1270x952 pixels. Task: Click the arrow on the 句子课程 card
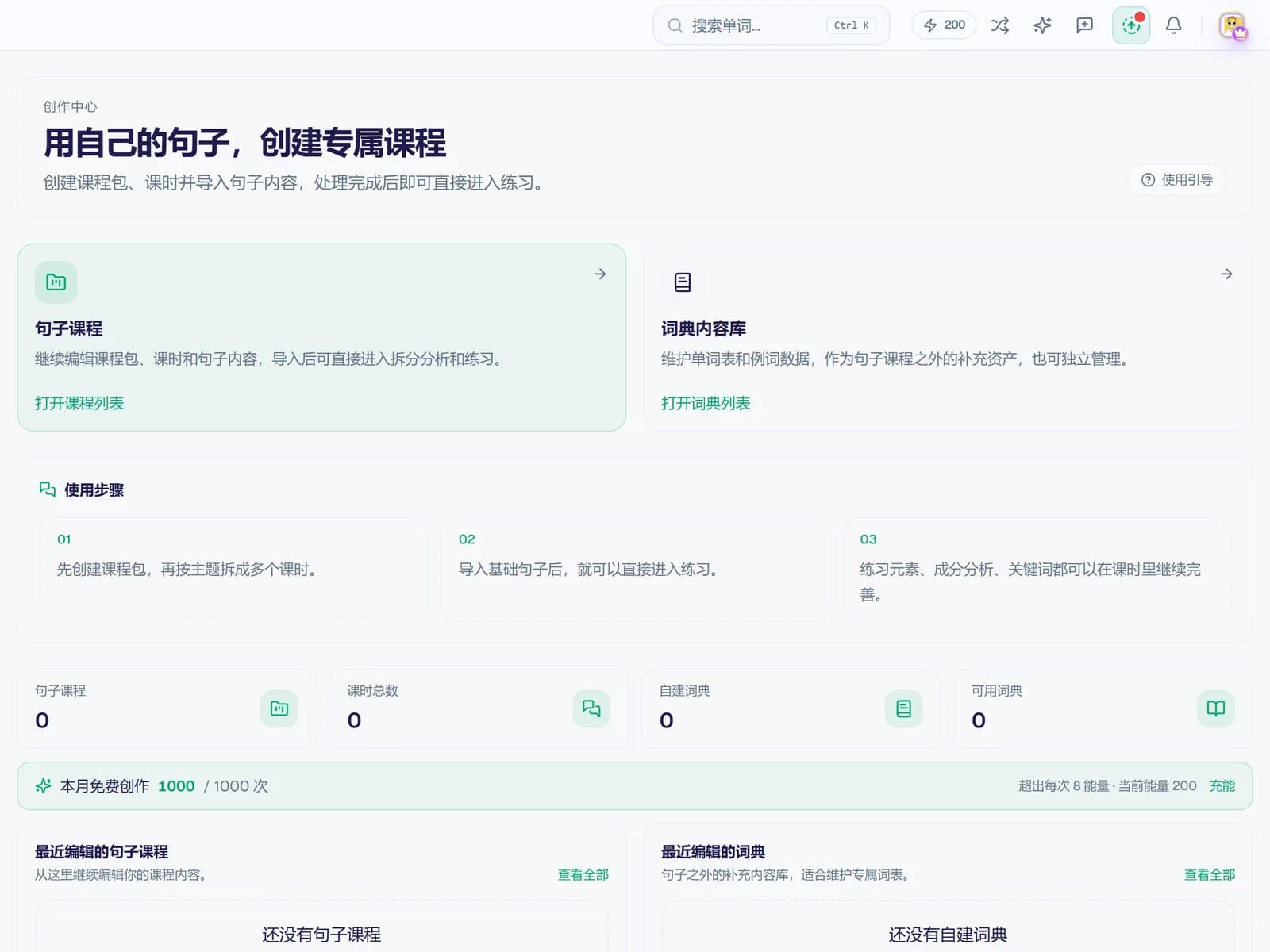pyautogui.click(x=600, y=274)
